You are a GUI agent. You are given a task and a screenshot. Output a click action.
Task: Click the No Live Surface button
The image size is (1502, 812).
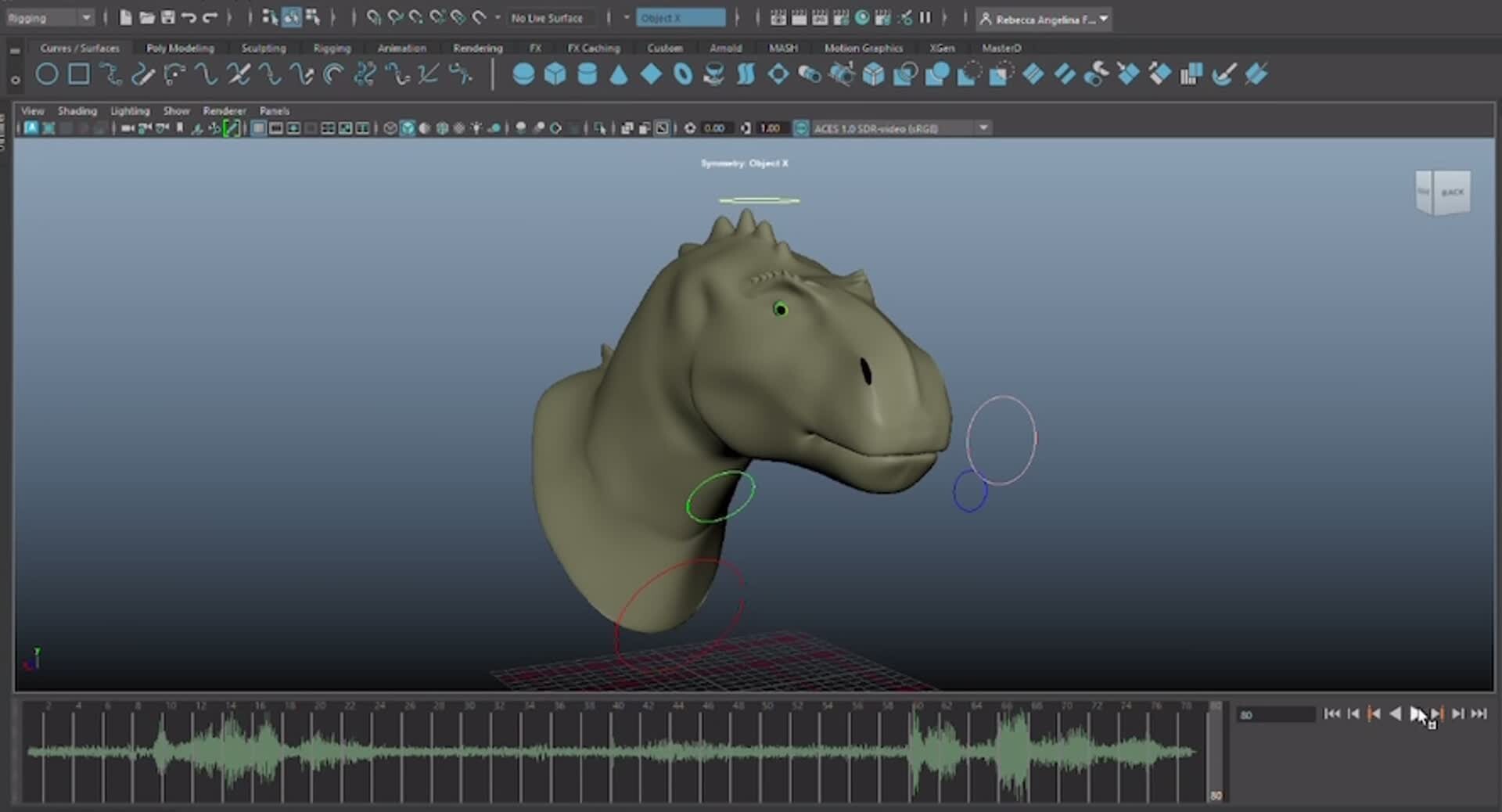click(550, 18)
